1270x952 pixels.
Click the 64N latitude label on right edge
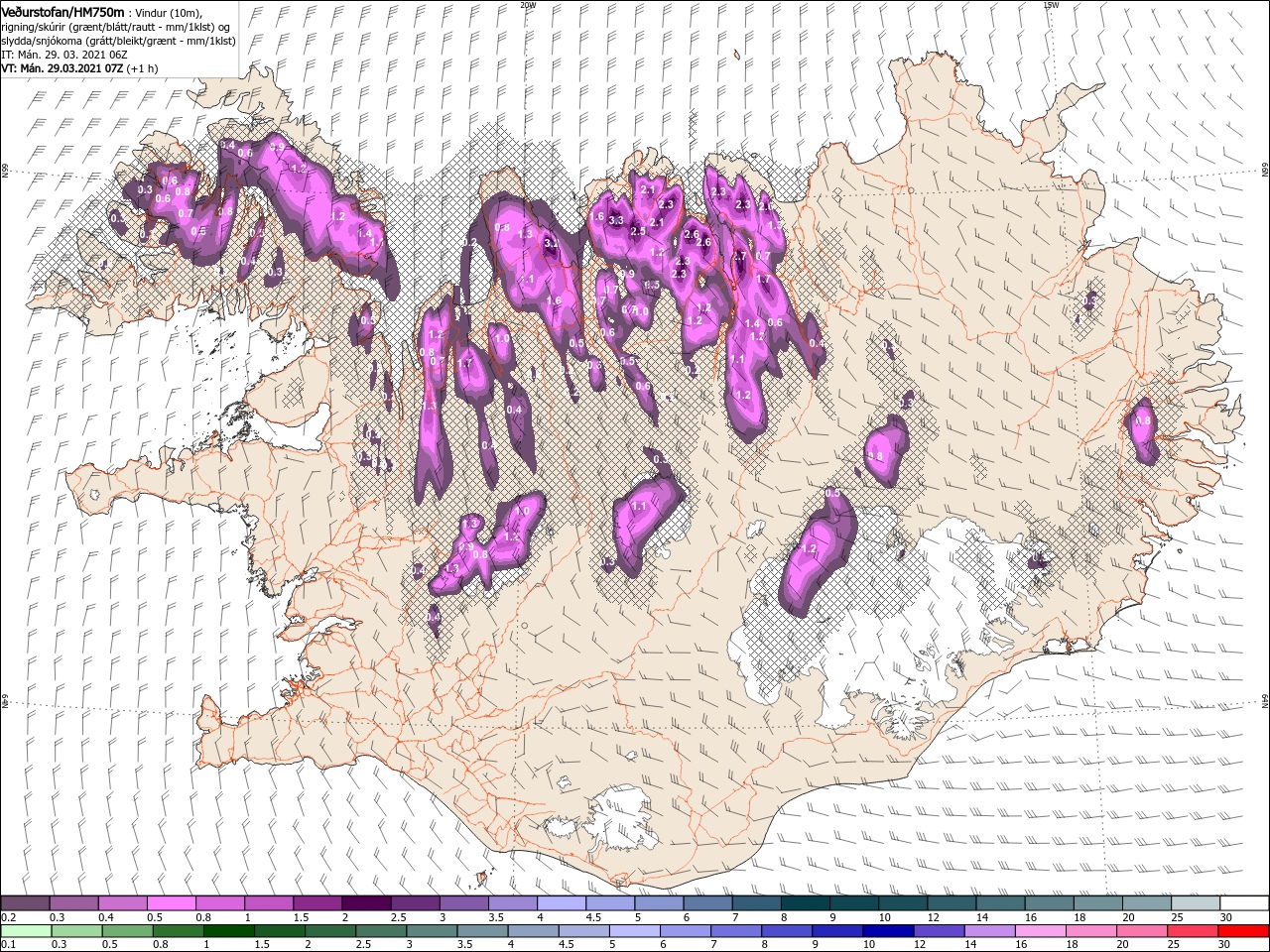pyautogui.click(x=1265, y=700)
